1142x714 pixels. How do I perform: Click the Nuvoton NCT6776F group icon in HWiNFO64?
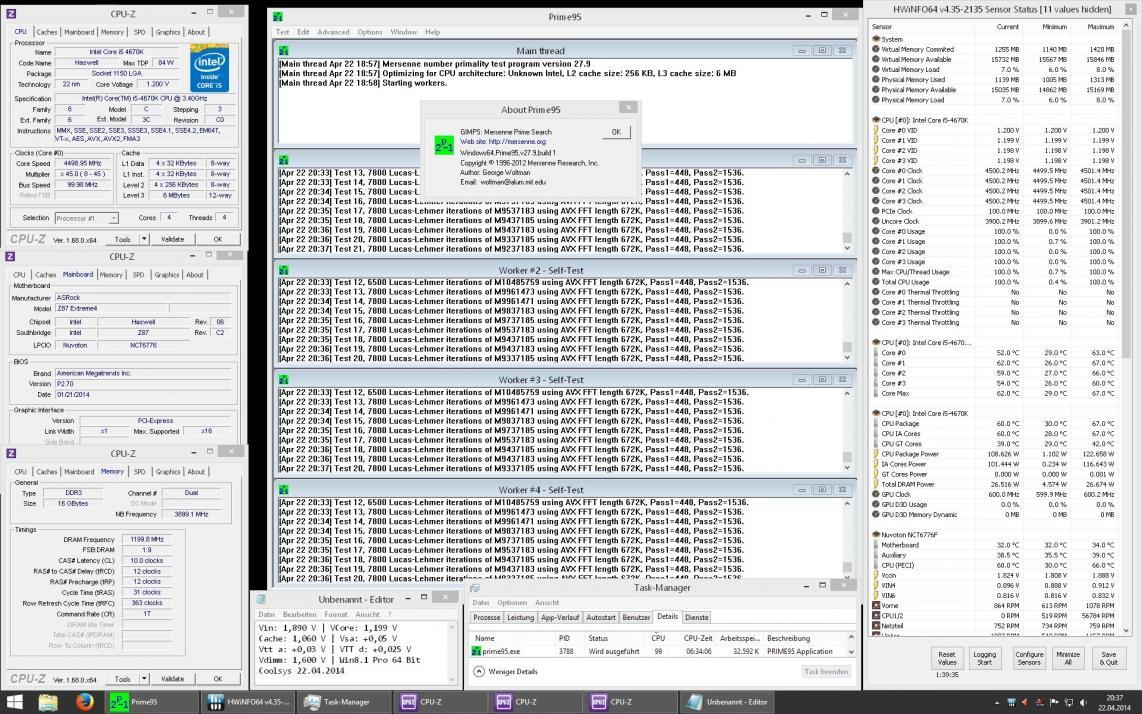point(875,535)
